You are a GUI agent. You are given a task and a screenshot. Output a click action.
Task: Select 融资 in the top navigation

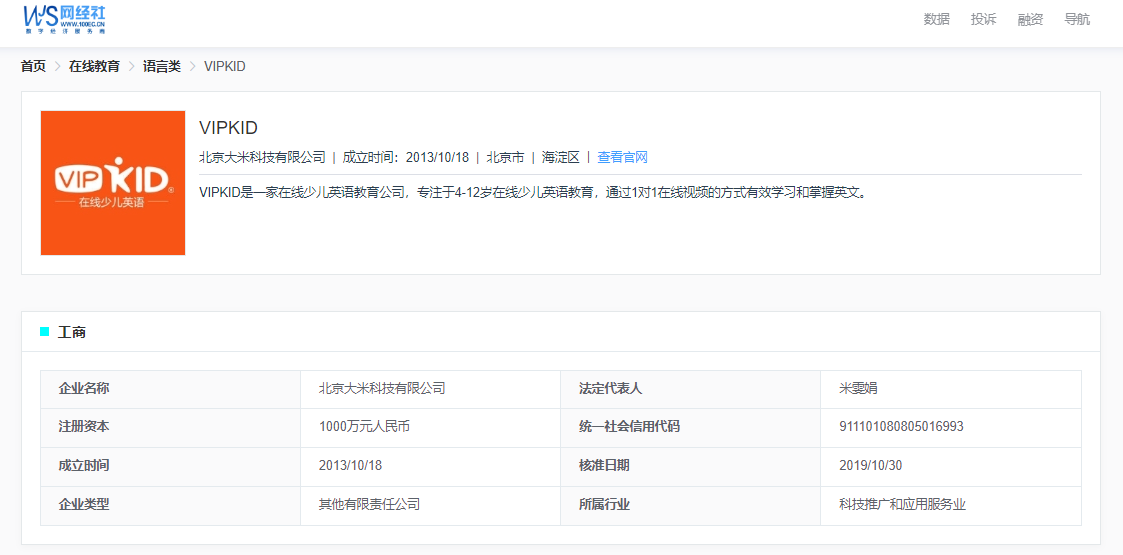(x=1030, y=19)
